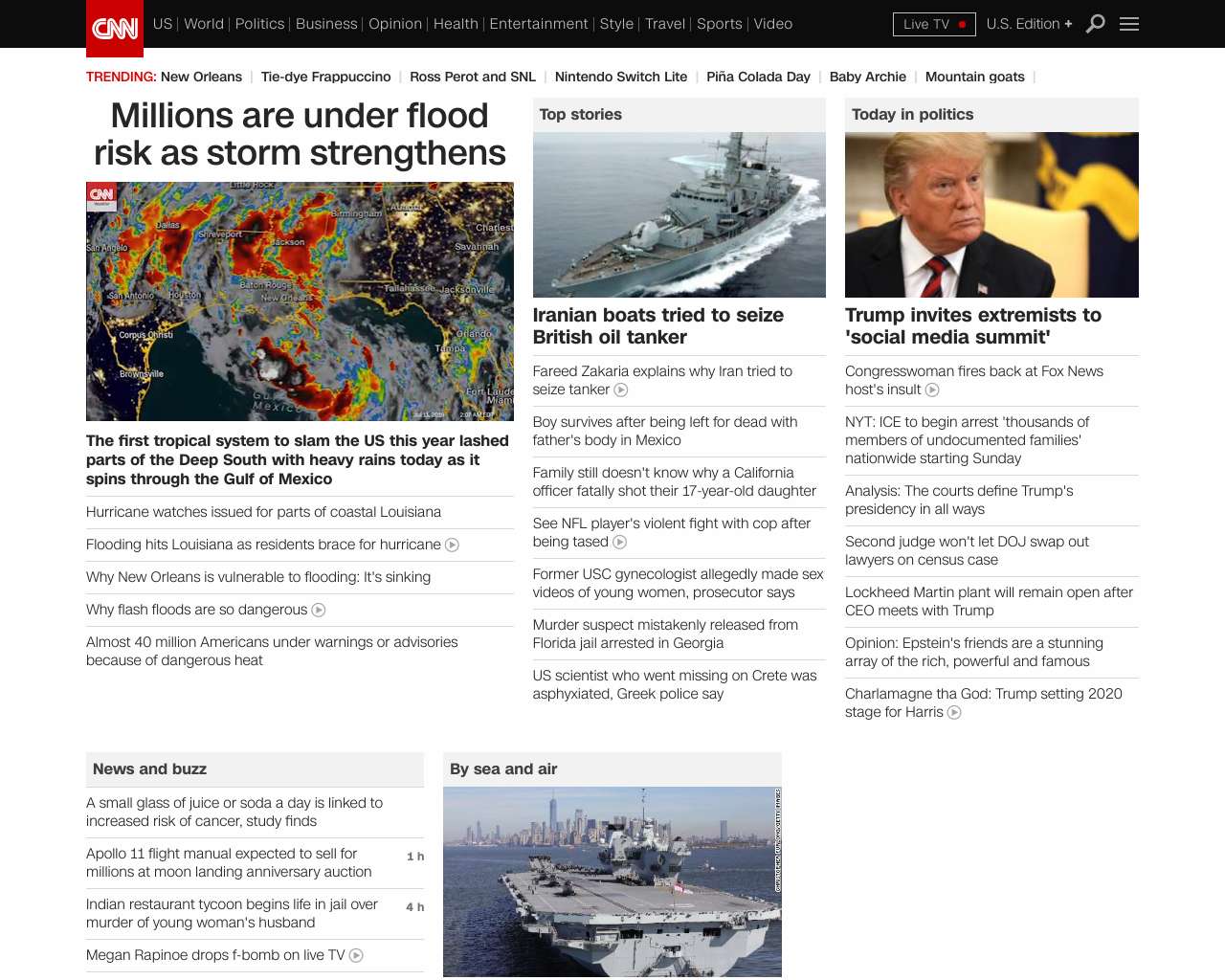Click trending topic New Orleans
The height and width of the screenshot is (980, 1225).
pyautogui.click(x=201, y=77)
